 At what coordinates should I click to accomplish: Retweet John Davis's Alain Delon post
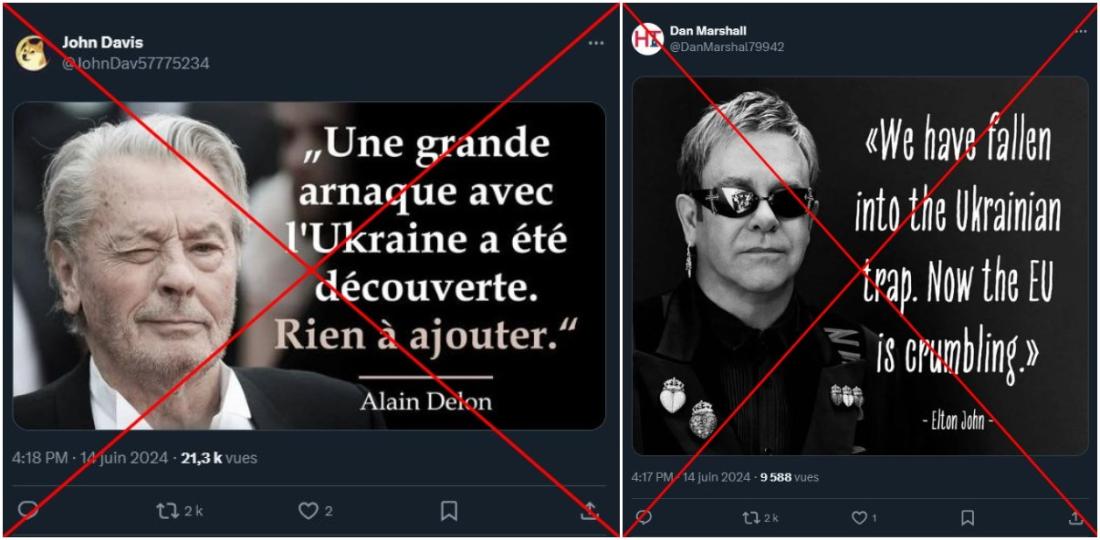tap(179, 511)
